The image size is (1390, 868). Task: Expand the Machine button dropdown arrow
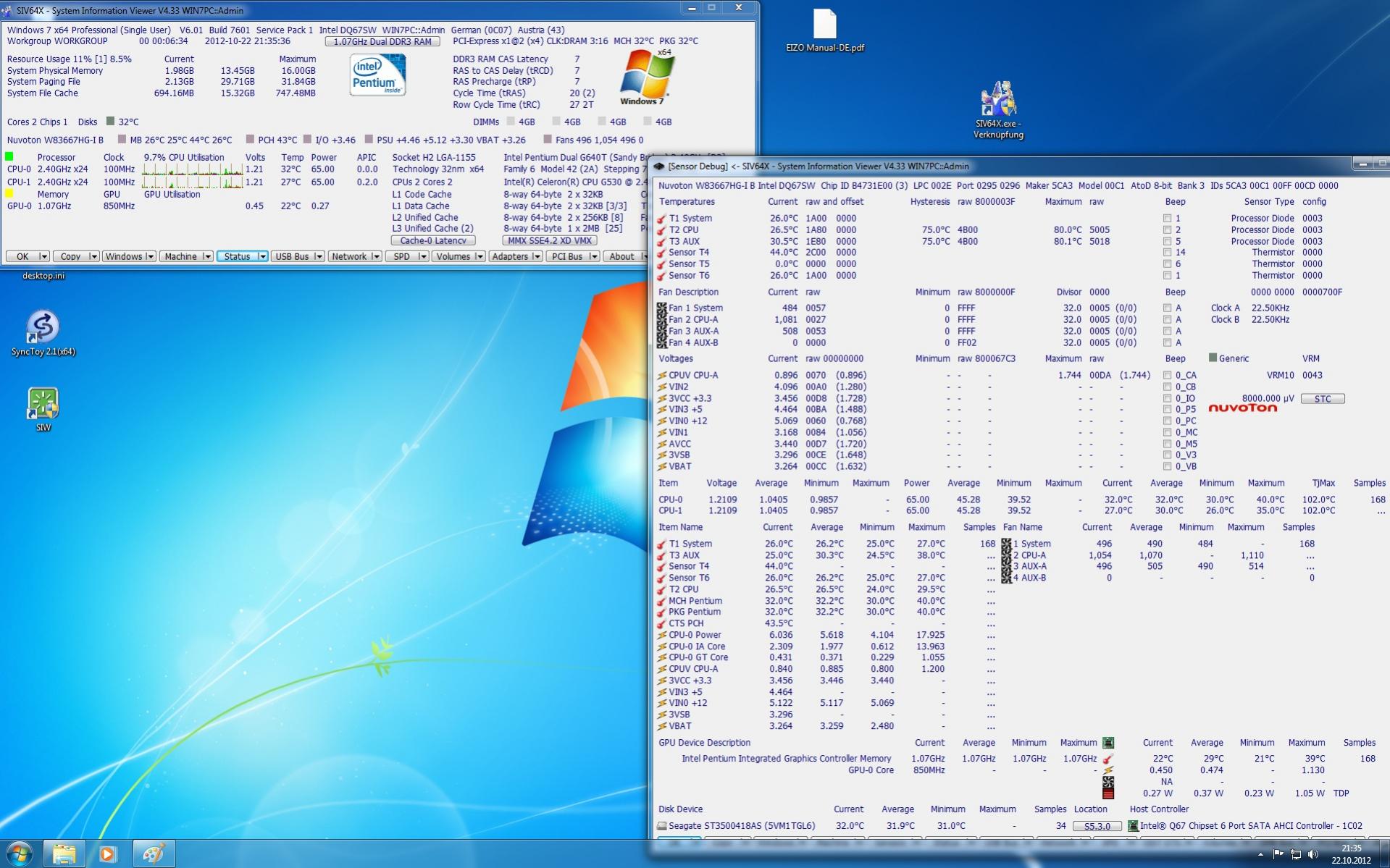click(207, 257)
